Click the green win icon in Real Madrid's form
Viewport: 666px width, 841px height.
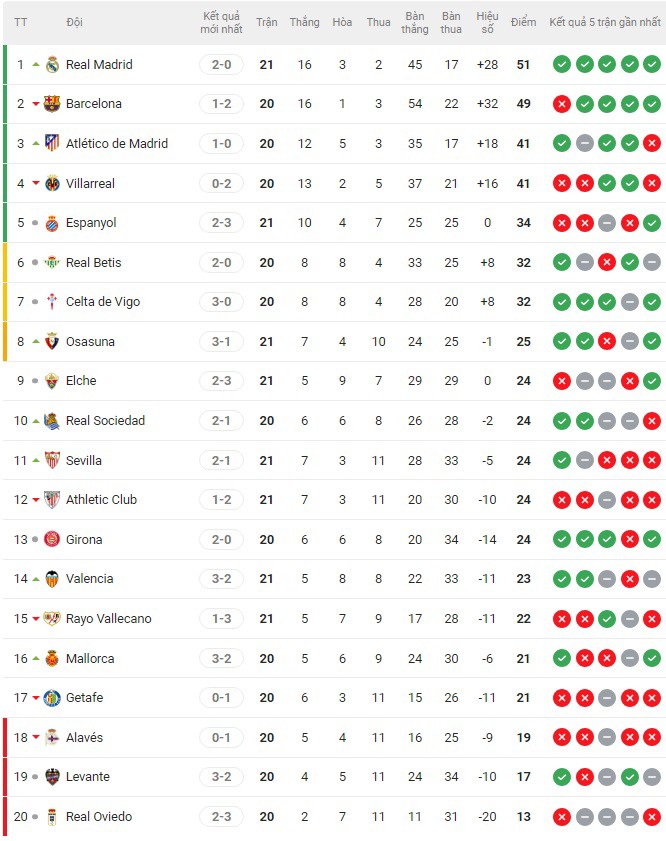[561, 65]
